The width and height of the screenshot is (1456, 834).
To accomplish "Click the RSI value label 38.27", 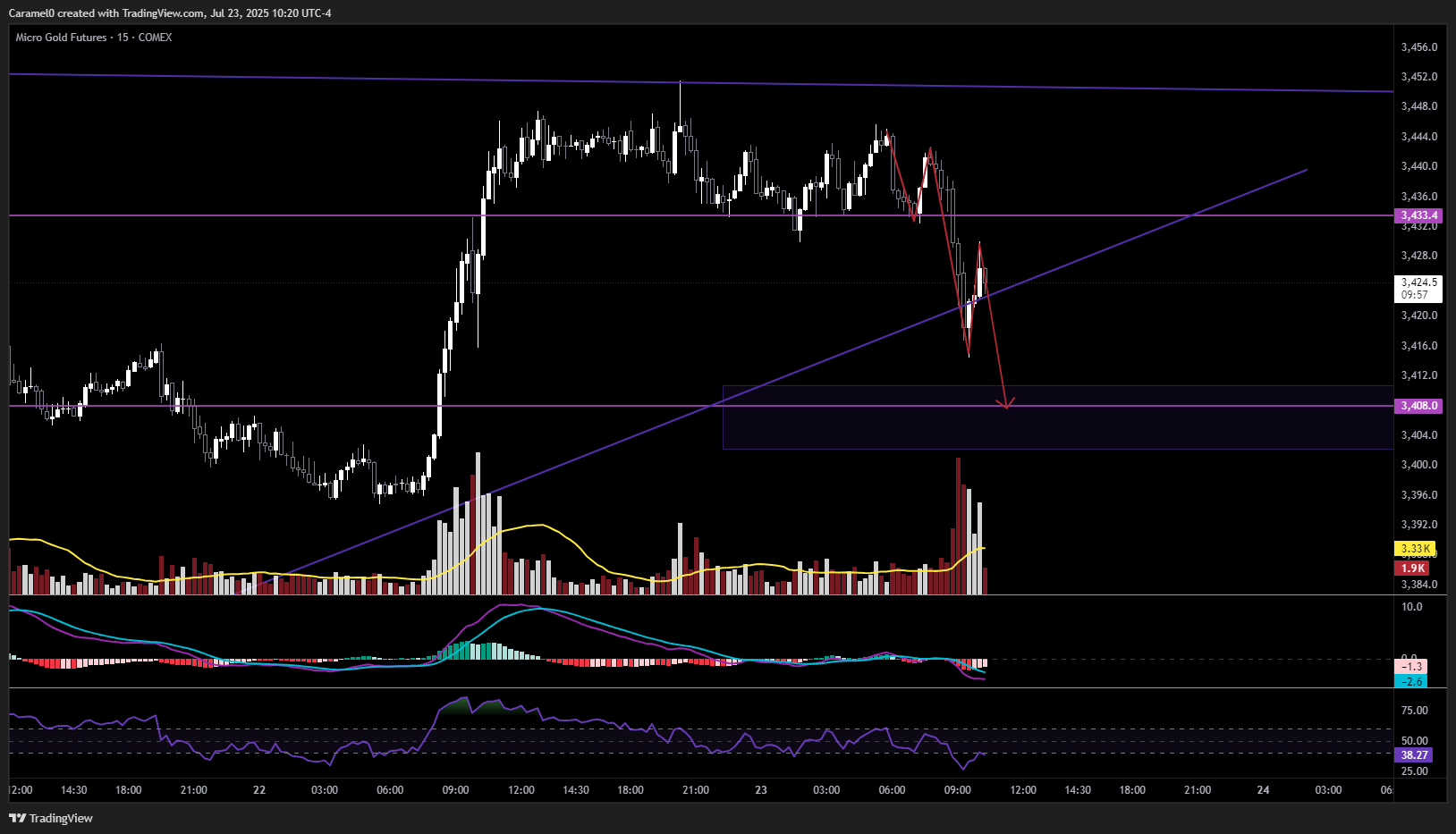I will (x=1414, y=755).
